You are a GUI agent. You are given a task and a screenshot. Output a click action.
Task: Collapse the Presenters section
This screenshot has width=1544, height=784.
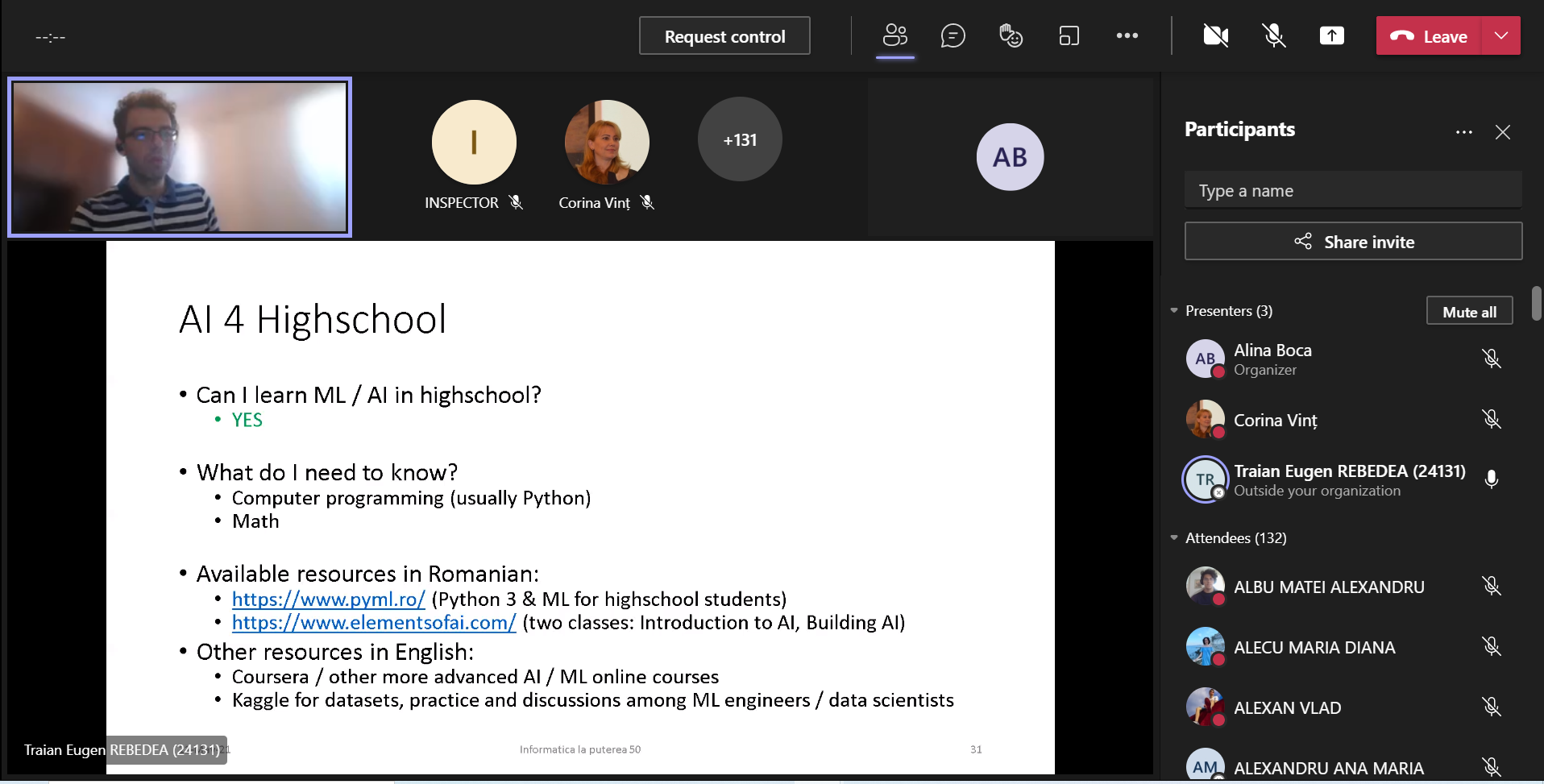click(1174, 311)
